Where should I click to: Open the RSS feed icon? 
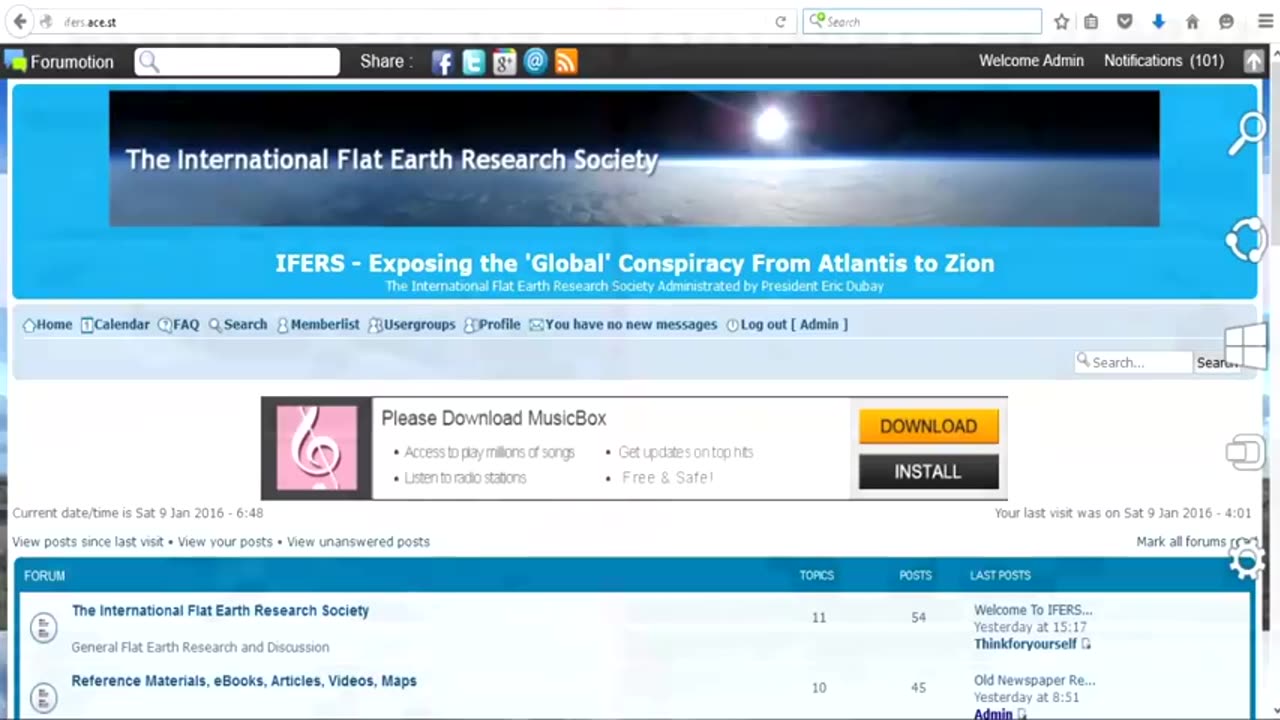pos(566,62)
